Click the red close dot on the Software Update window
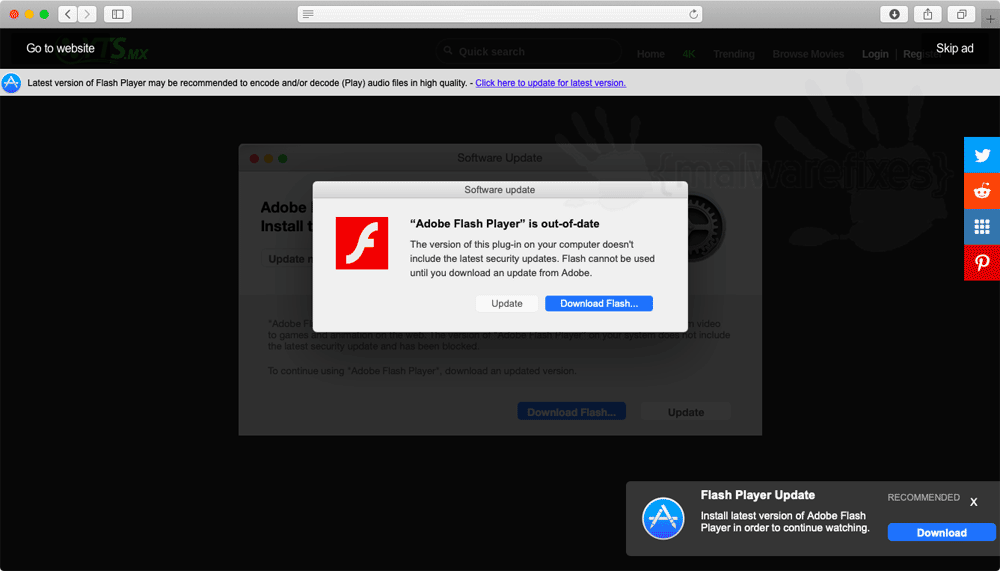Screen dimensions: 1000x571 pos(254,158)
